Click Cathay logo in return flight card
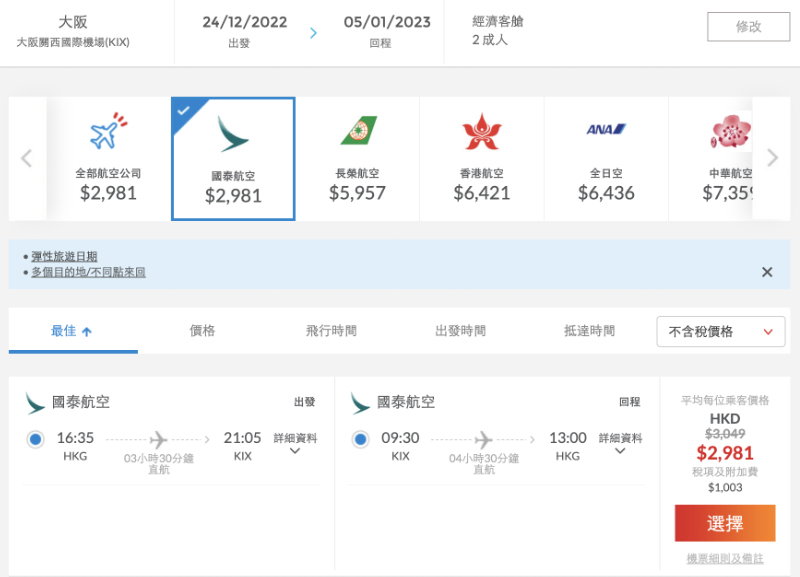The height and width of the screenshot is (577, 800). [360, 403]
